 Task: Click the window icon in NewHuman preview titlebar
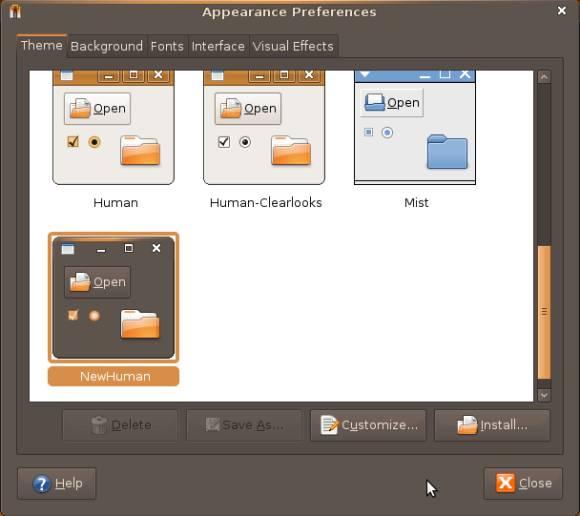(68, 249)
